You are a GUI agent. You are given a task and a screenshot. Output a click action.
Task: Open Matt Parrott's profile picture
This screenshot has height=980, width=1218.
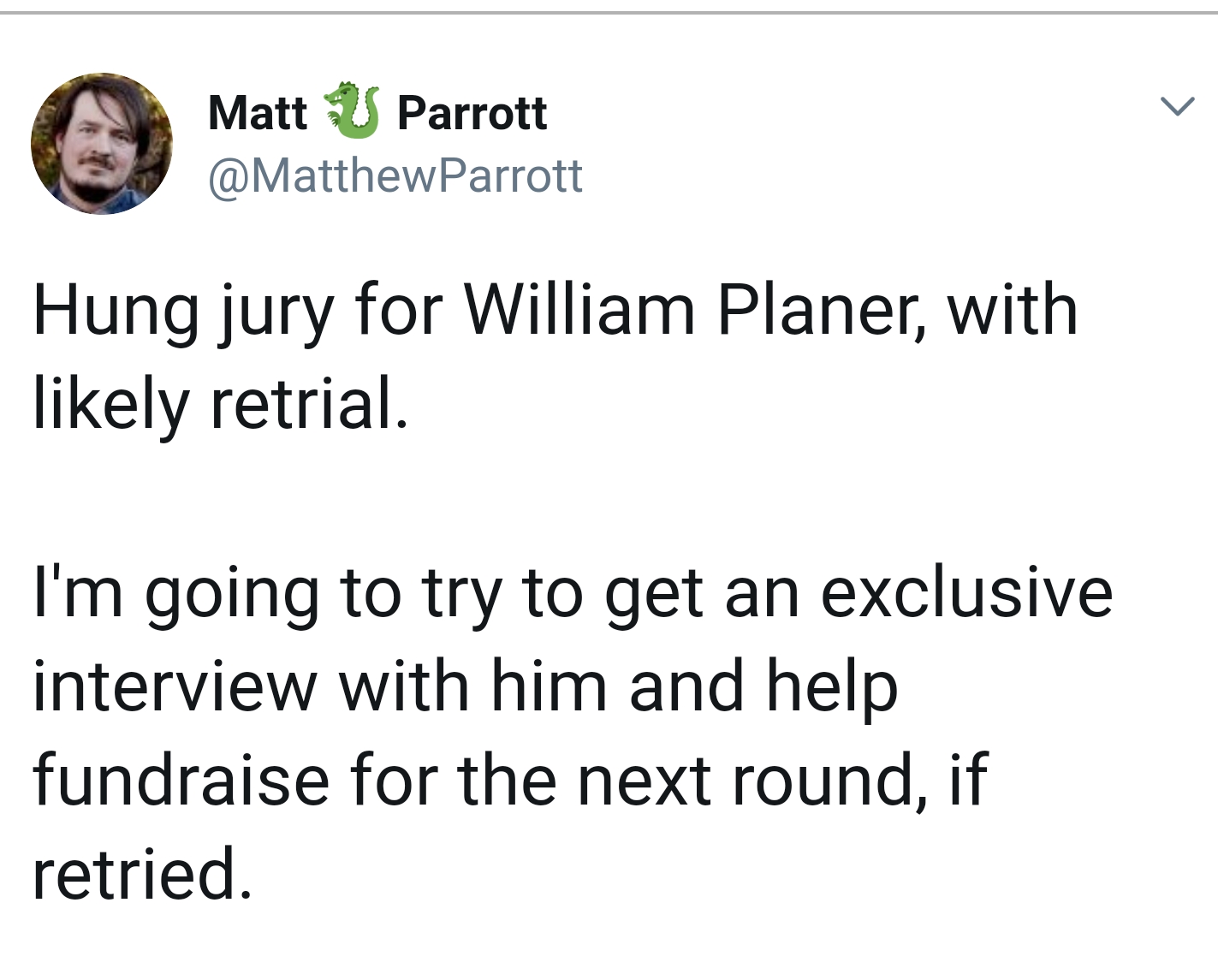[102, 143]
